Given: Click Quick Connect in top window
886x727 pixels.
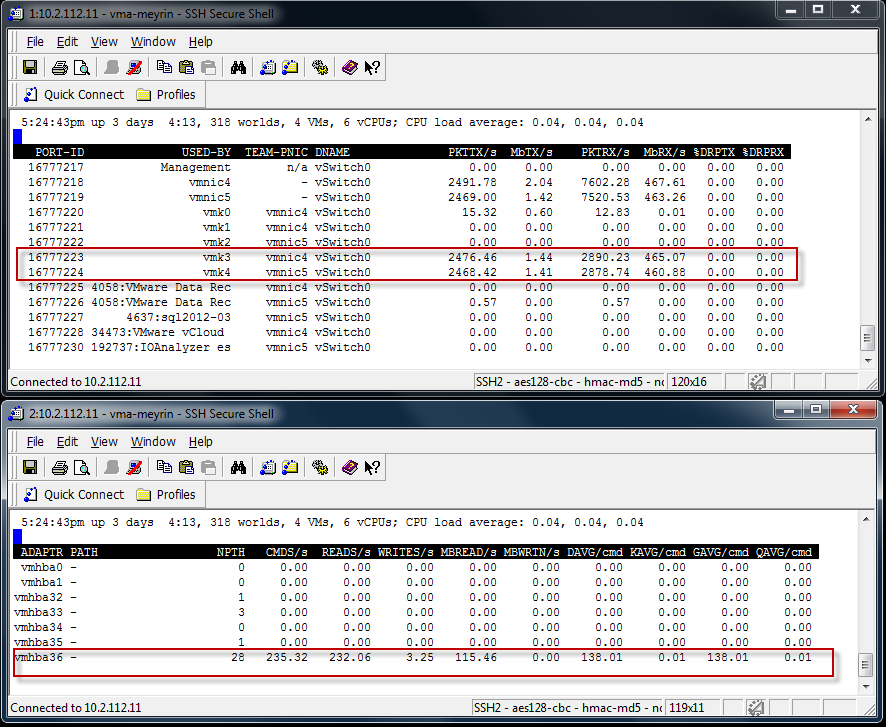Looking at the screenshot, I should 73,95.
